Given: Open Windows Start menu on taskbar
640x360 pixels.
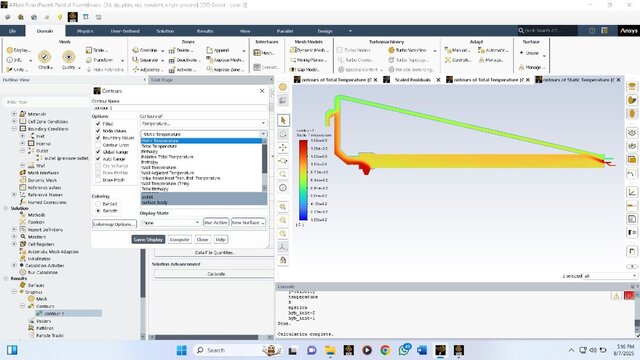Looking at the screenshot, I should 181,350.
